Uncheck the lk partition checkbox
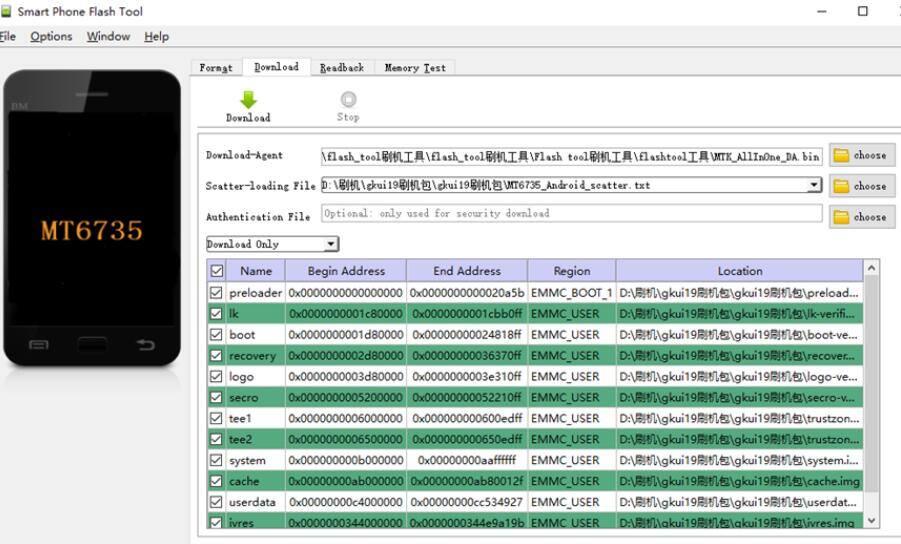901x544 pixels. pyautogui.click(x=216, y=314)
